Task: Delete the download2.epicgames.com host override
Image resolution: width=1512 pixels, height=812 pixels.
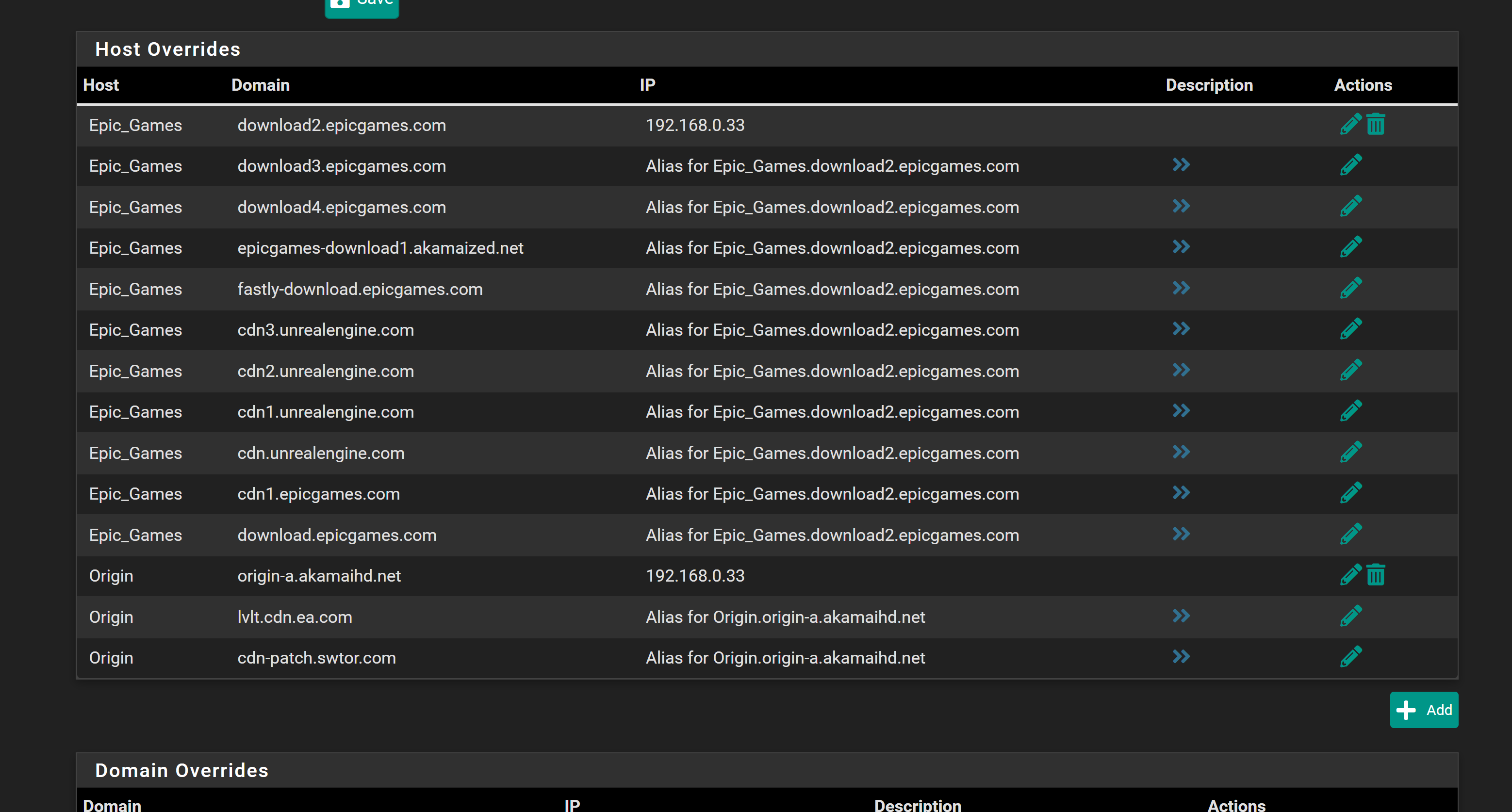Action: tap(1376, 124)
